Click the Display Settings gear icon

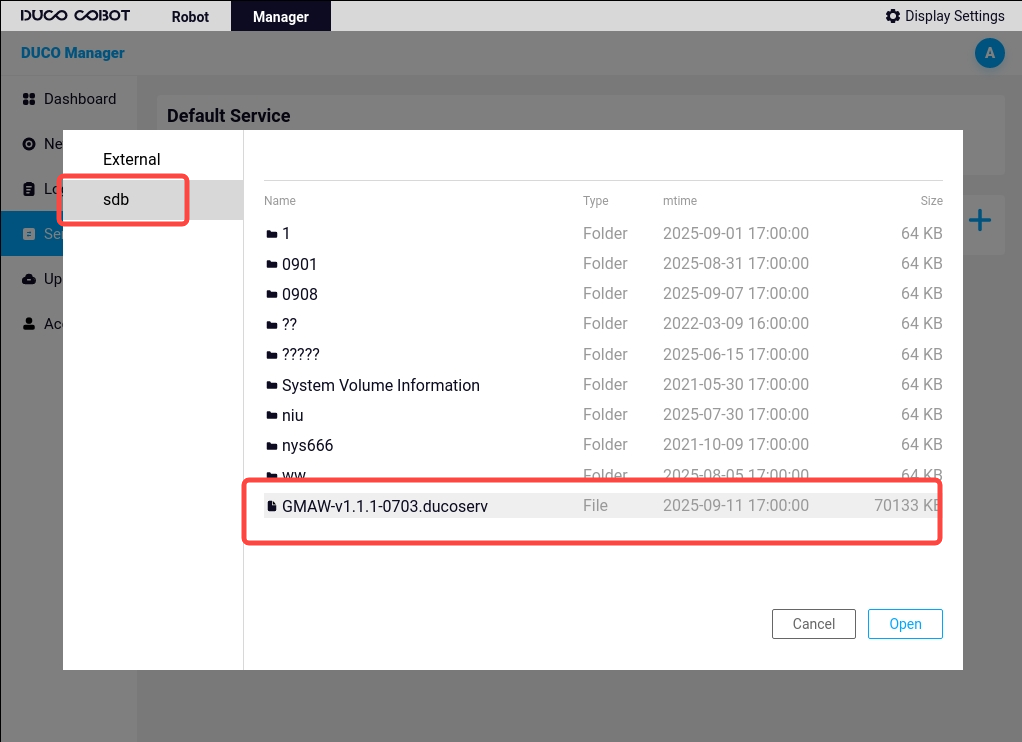(x=893, y=16)
